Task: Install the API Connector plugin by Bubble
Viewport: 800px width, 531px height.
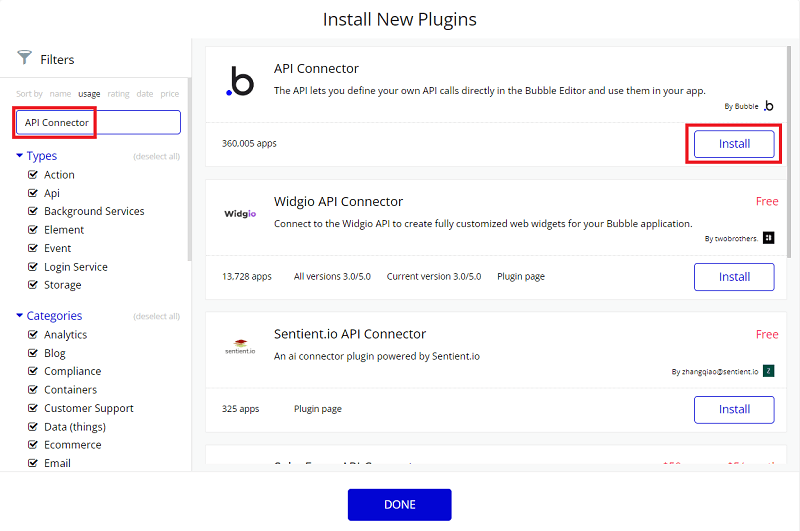Action: (x=734, y=144)
